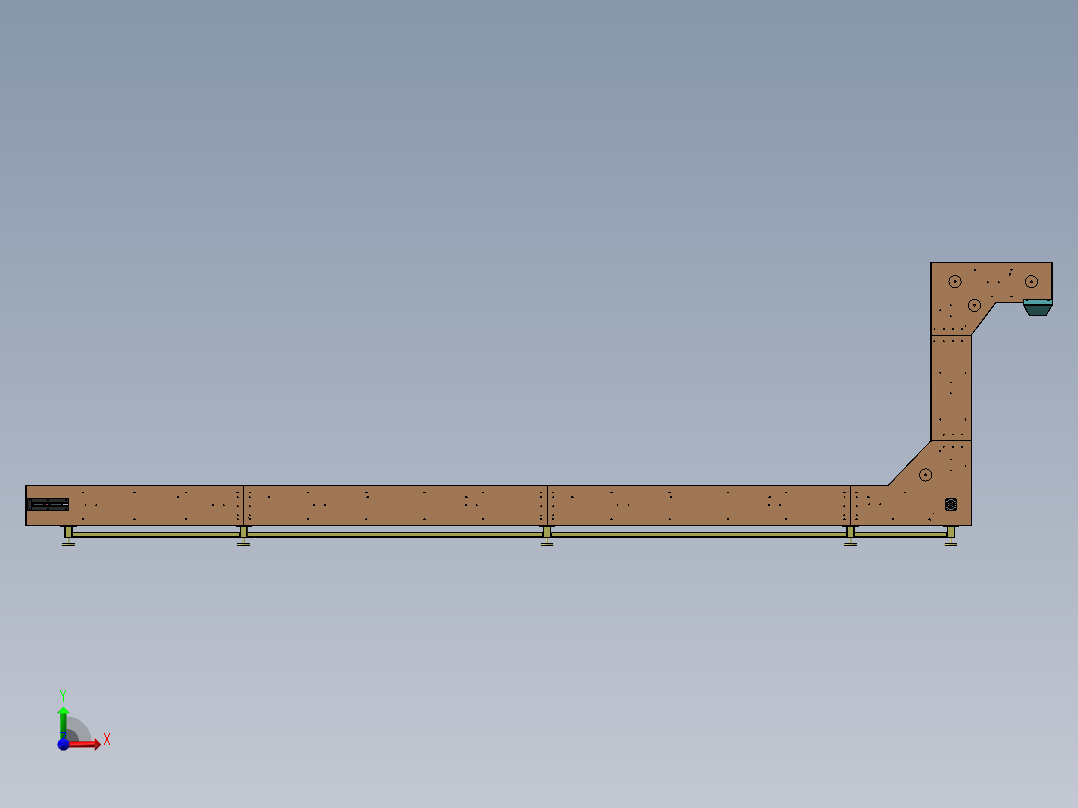Select the black tensioner slot at left end
Image resolution: width=1078 pixels, height=808 pixels.
48,505
